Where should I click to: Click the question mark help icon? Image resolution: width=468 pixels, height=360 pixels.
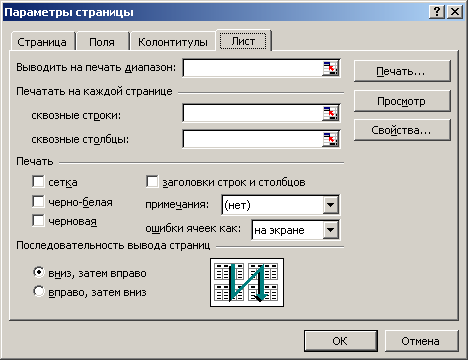pos(437,12)
